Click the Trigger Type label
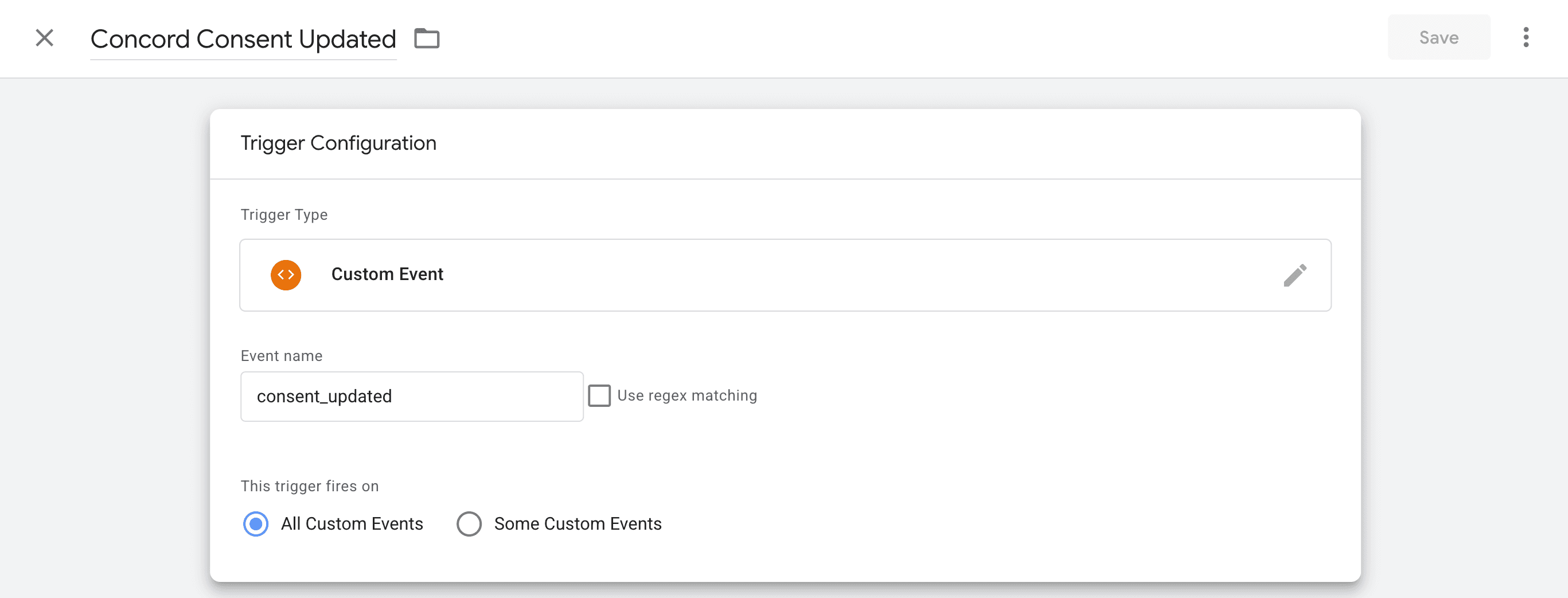1568x598 pixels. (x=284, y=215)
